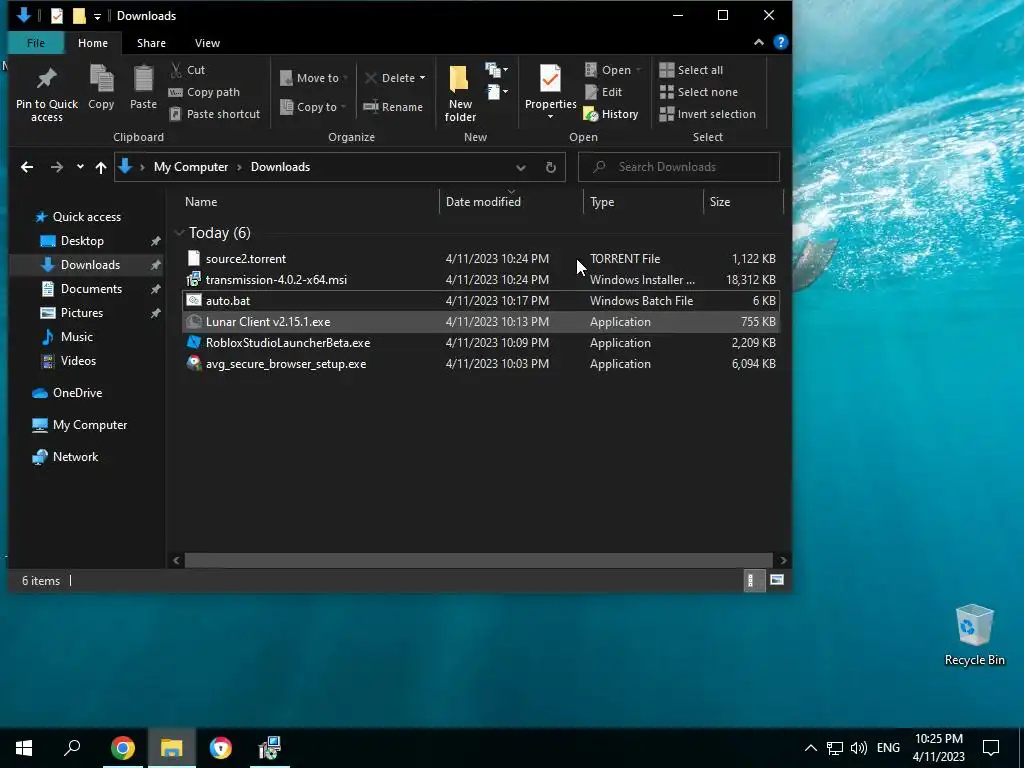The height and width of the screenshot is (768, 1024).
Task: Open the Copy to dropdown
Action: coord(313,107)
